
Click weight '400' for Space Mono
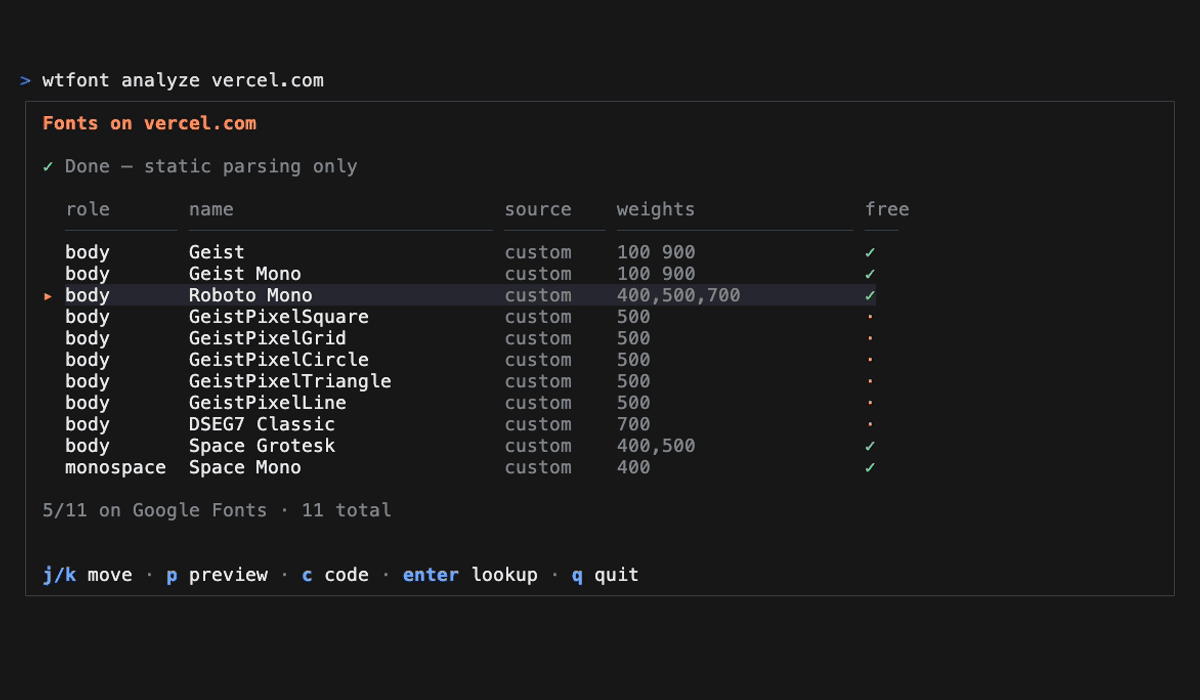click(x=633, y=467)
